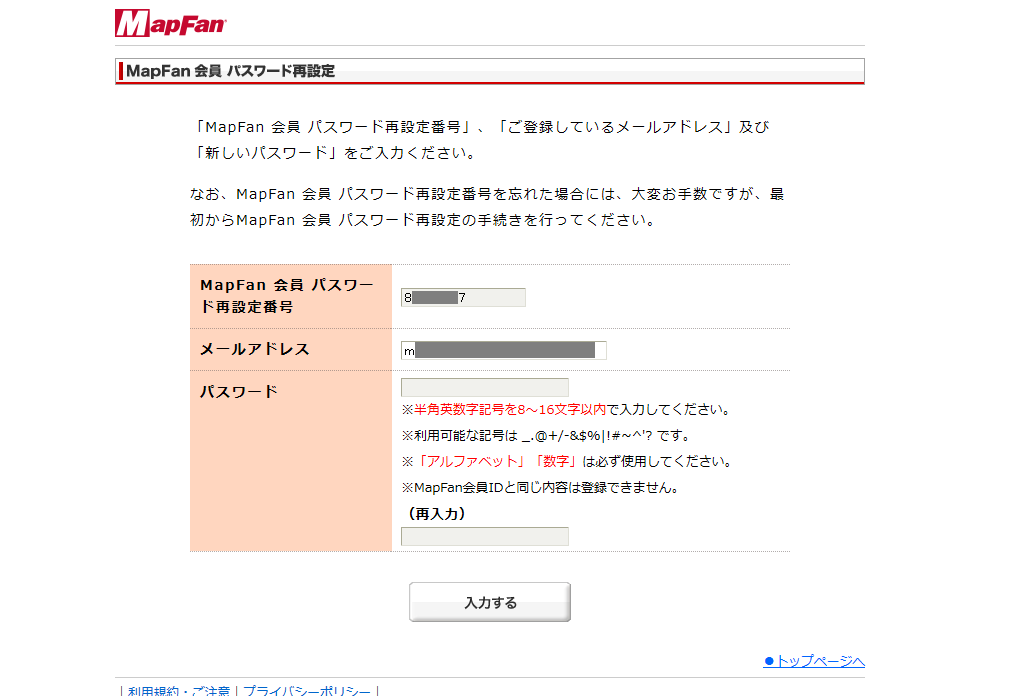This screenshot has height=696, width=1022.
Task: Click the (再入力) label
Action: click(x=436, y=514)
